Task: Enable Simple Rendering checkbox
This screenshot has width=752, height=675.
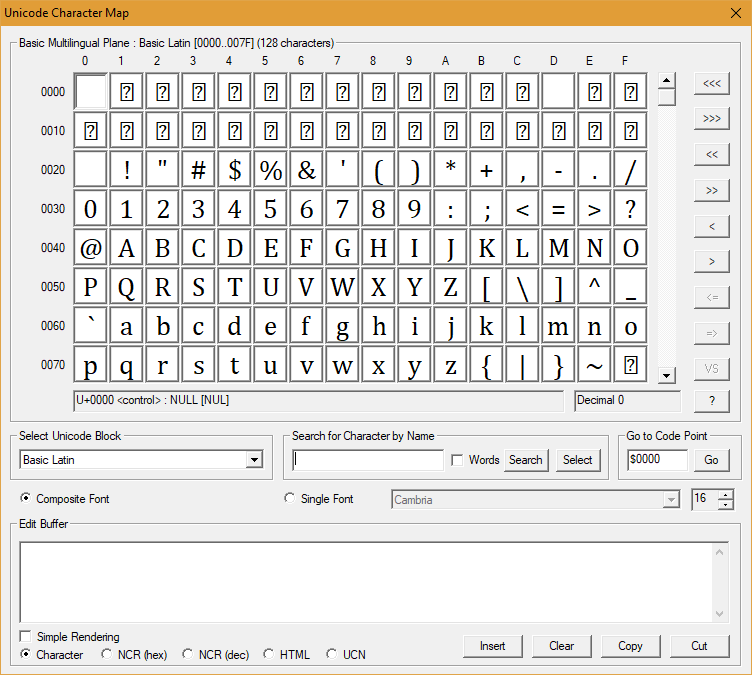Action: click(25, 637)
